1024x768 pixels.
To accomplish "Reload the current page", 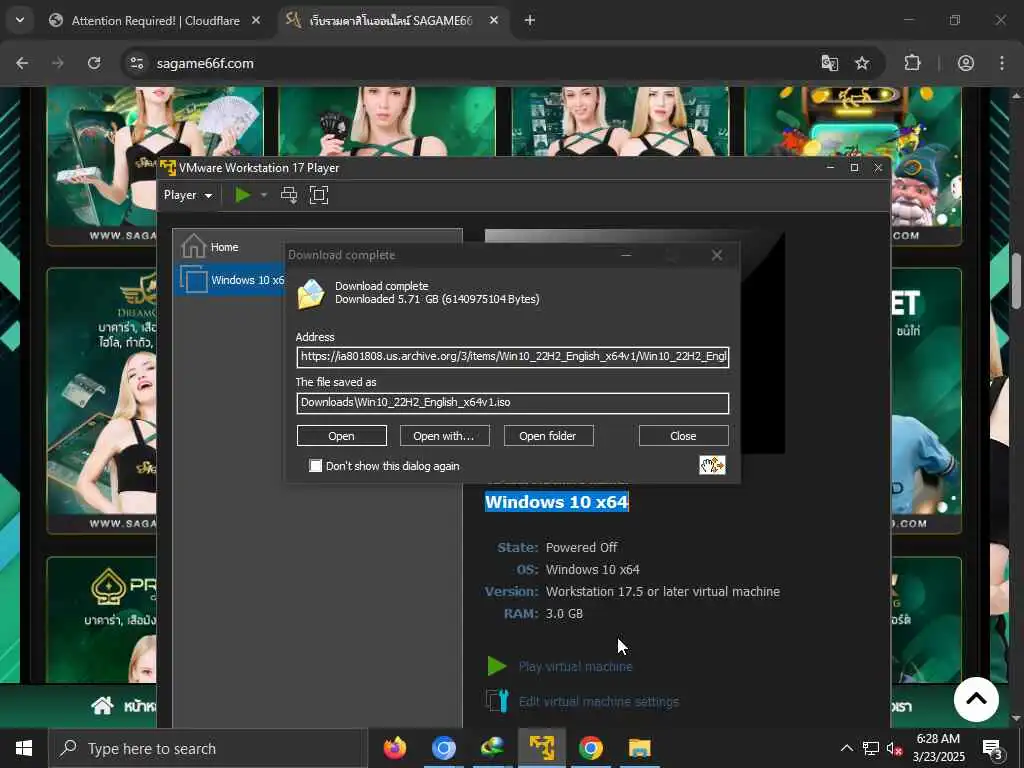I will pyautogui.click(x=94, y=63).
